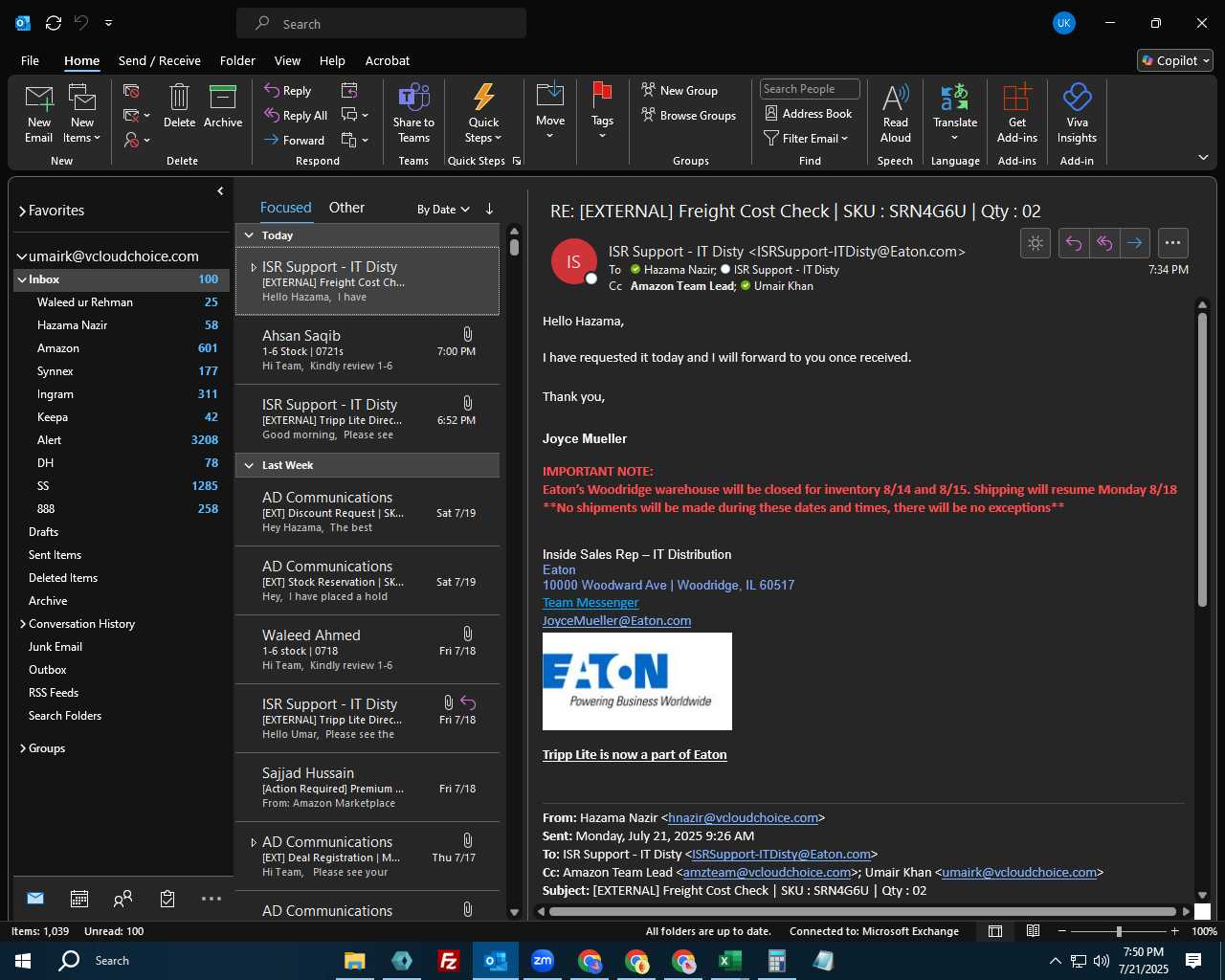Viewport: 1225px width, 980px height.
Task: Switch to the Other inbox tab
Action: tap(346, 208)
